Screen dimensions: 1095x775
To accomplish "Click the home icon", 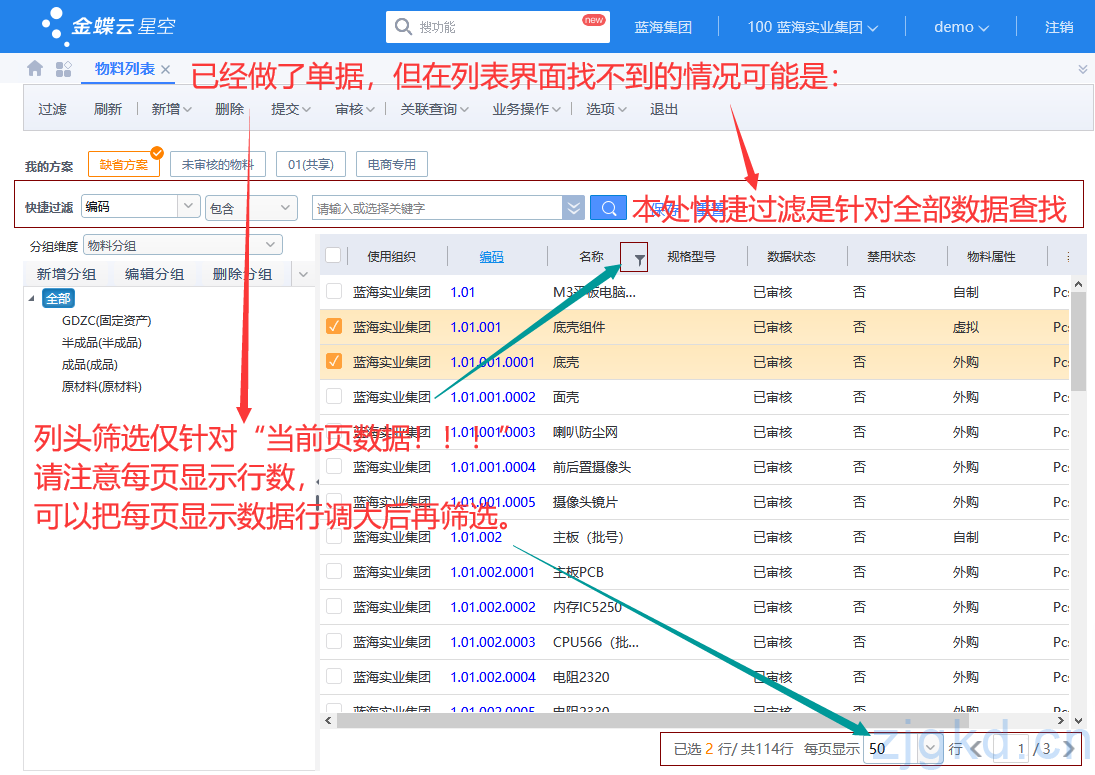I will click(35, 68).
